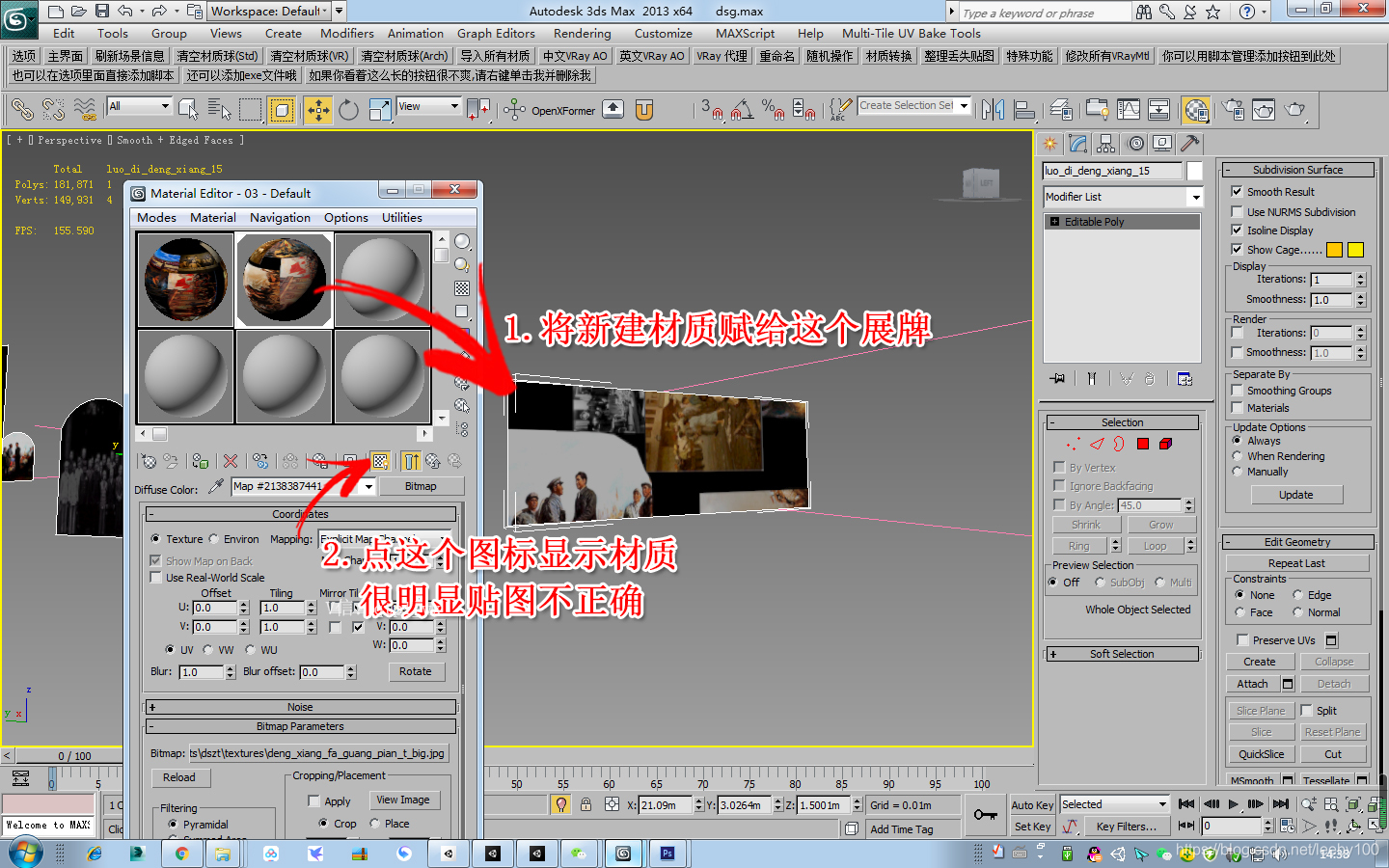Select the Select and Link tool

tap(21, 110)
